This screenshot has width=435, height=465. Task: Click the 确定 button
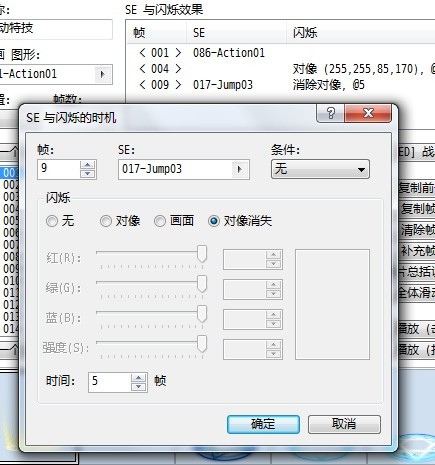[263, 424]
